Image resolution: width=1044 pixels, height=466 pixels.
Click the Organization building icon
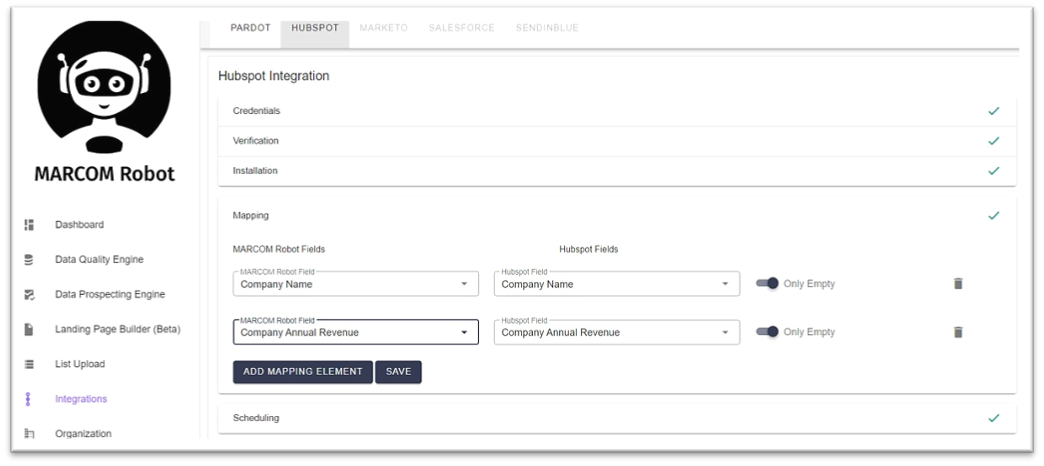29,433
